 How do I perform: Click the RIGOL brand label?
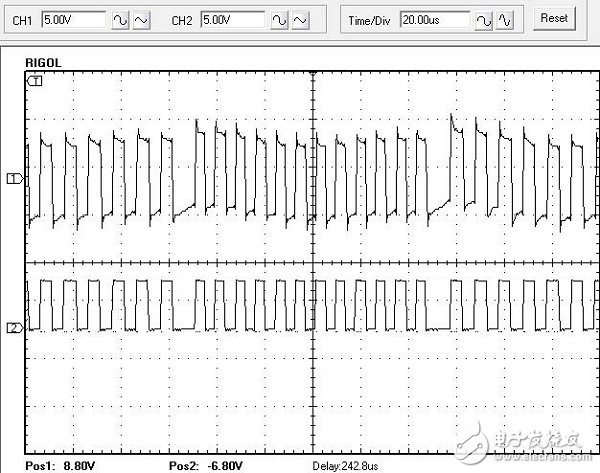[44, 60]
